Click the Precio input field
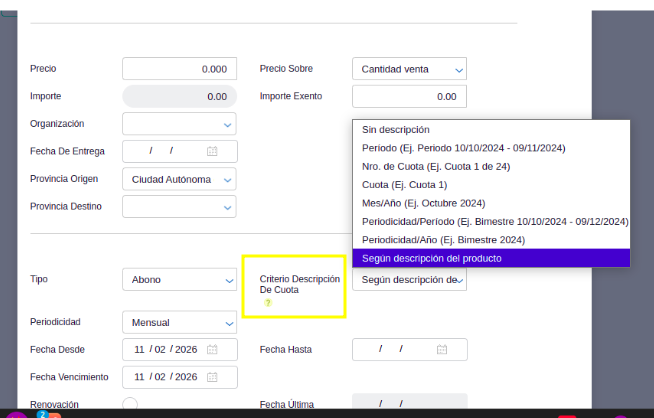 179,69
